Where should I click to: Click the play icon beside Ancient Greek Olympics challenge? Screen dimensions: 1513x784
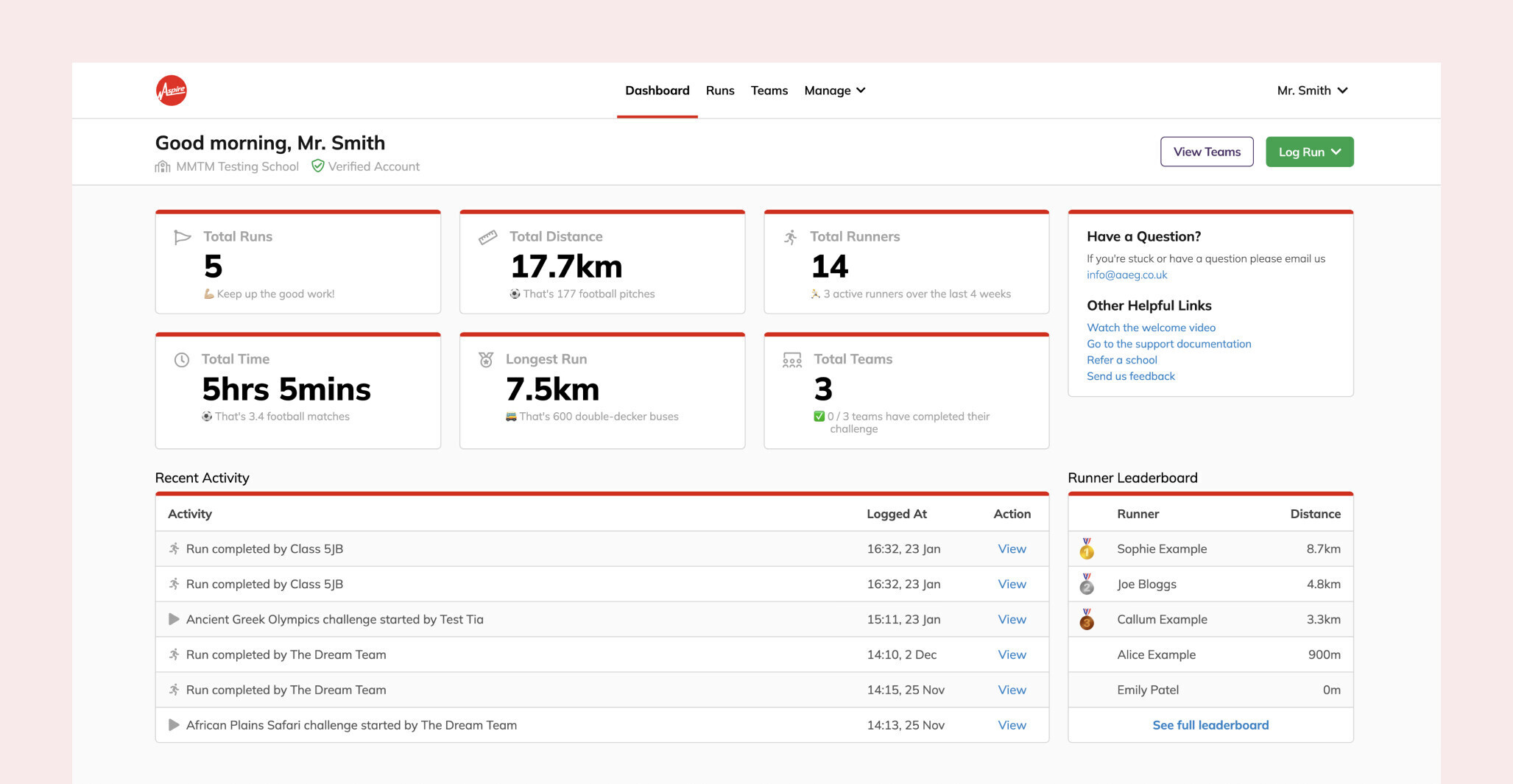tap(173, 619)
